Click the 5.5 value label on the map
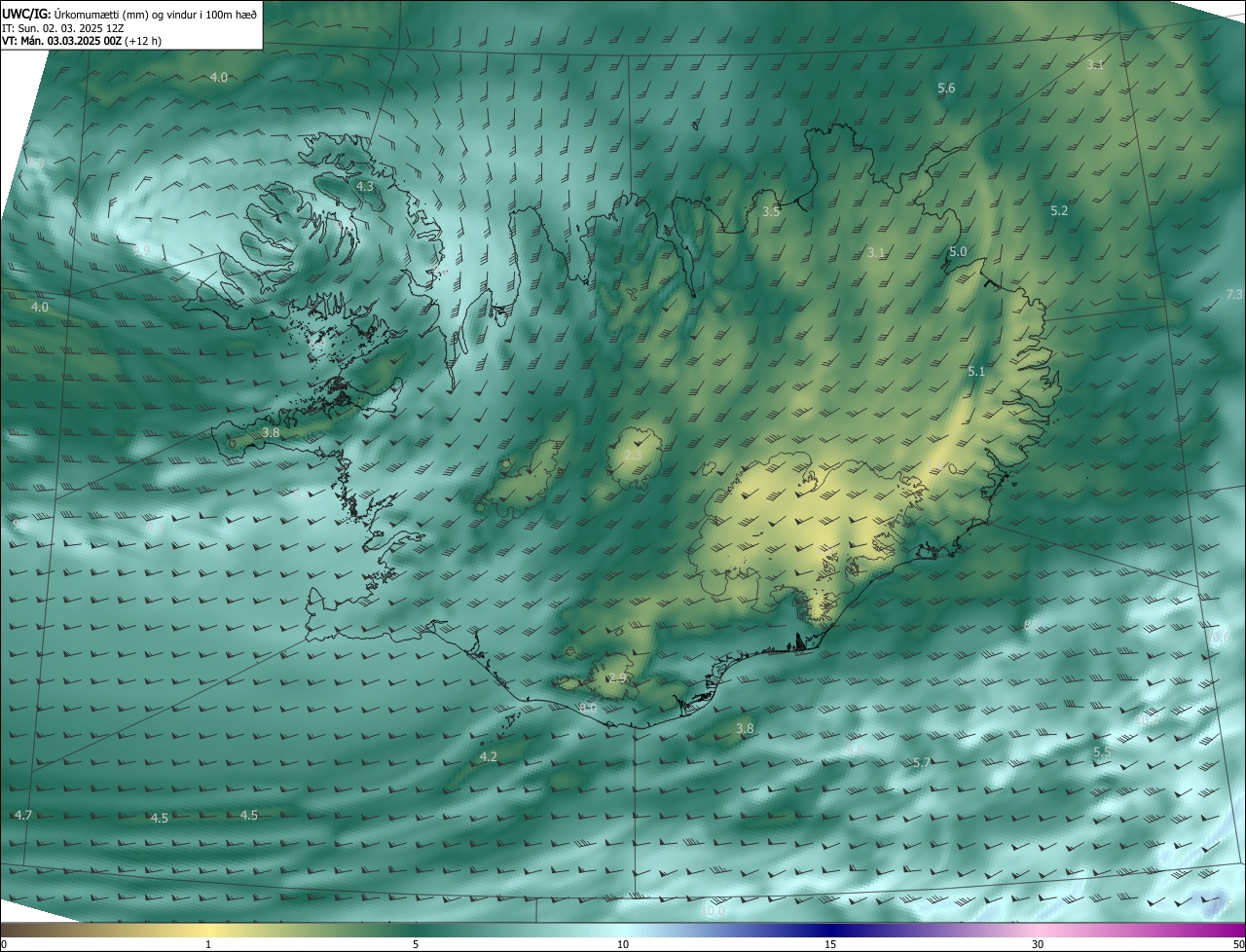This screenshot has width=1246, height=952. coord(1102,753)
